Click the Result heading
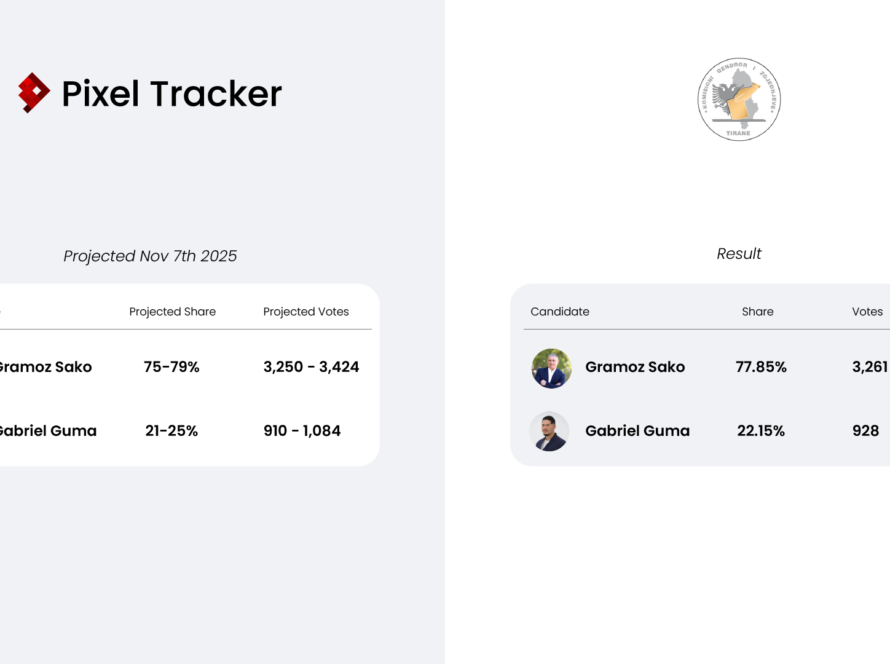 tap(739, 254)
